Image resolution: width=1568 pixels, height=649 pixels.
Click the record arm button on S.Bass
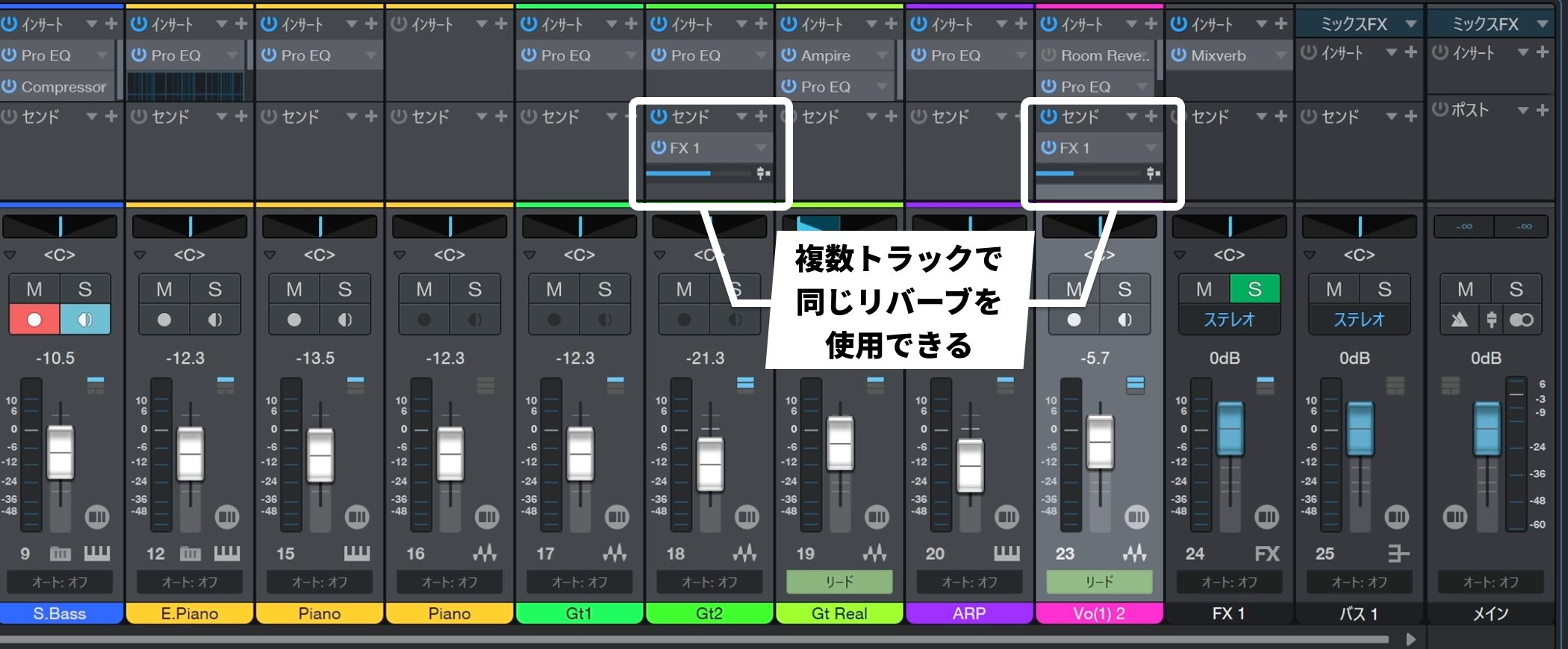(x=34, y=320)
